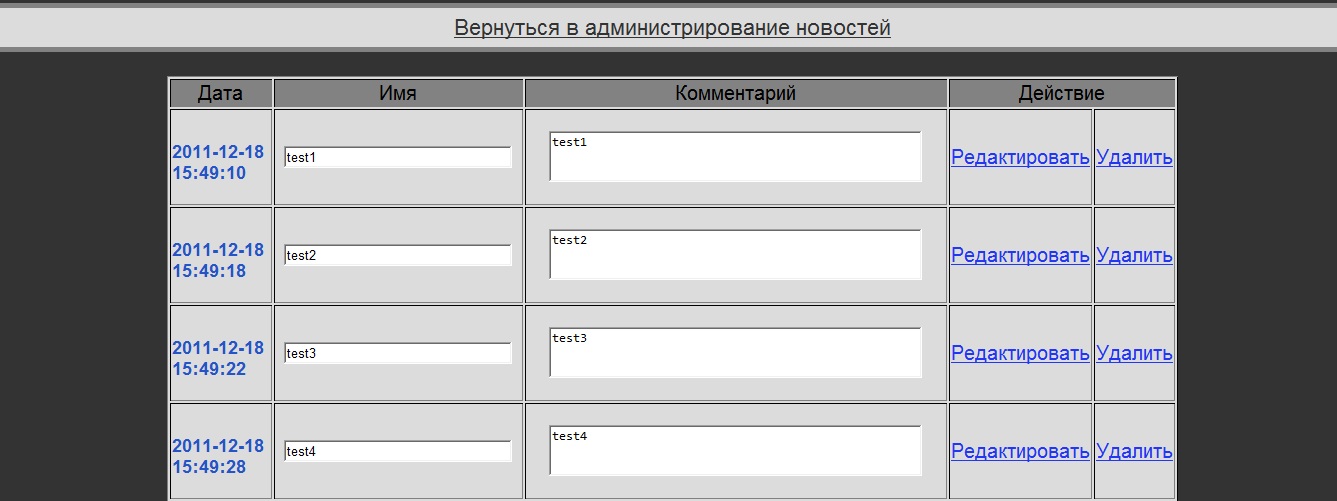Click Удалить link in test1 row
1337x501 pixels.
point(1134,157)
